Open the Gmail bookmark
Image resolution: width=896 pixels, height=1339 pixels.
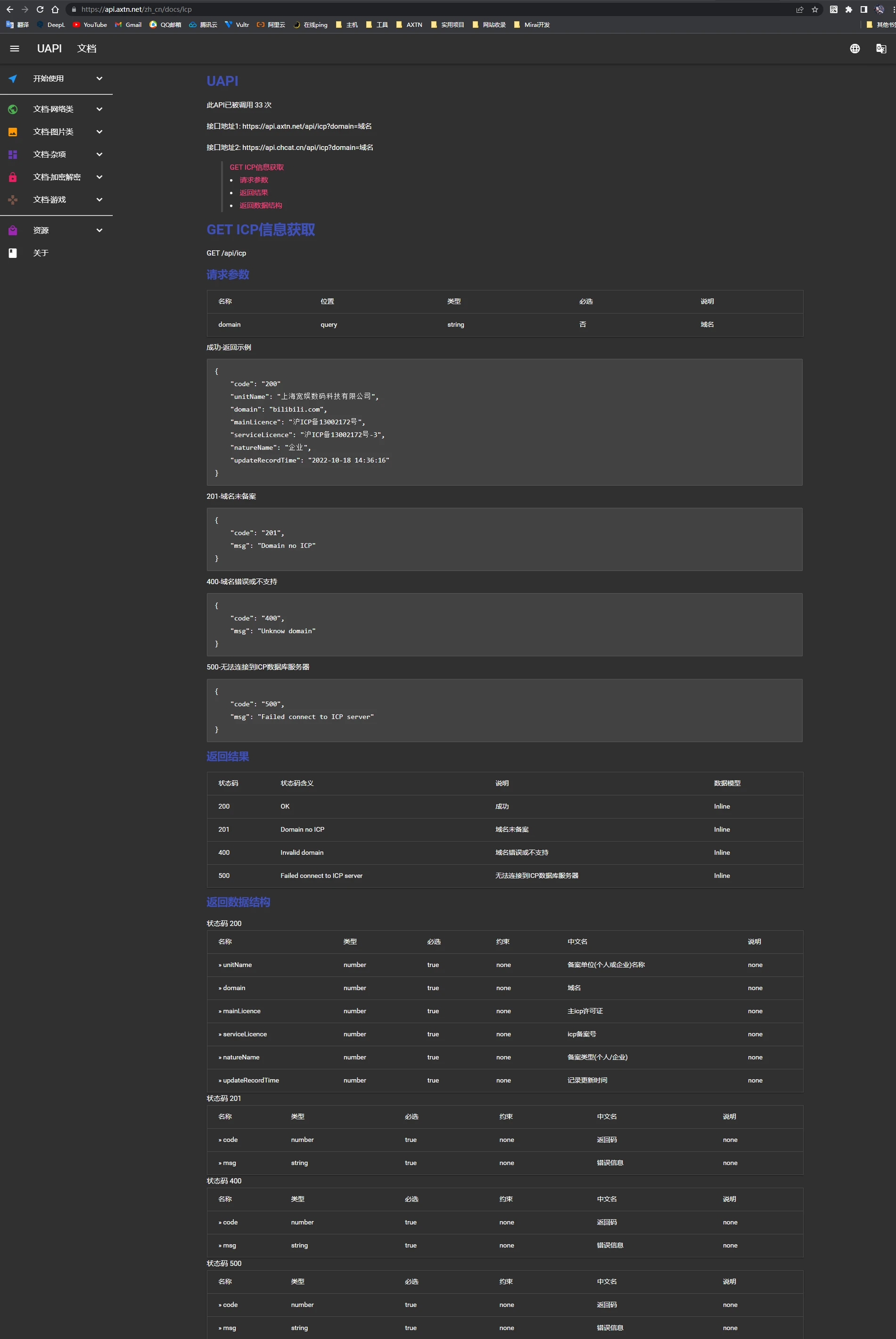click(x=128, y=25)
